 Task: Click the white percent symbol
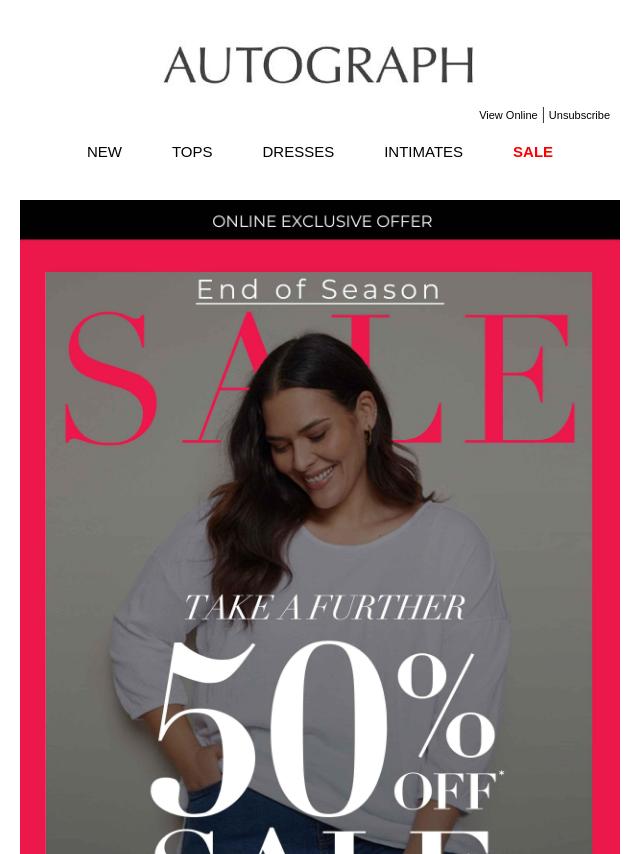[x=447, y=704]
